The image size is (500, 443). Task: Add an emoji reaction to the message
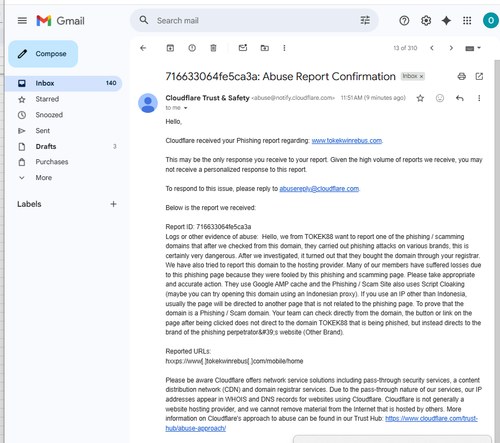[x=440, y=98]
